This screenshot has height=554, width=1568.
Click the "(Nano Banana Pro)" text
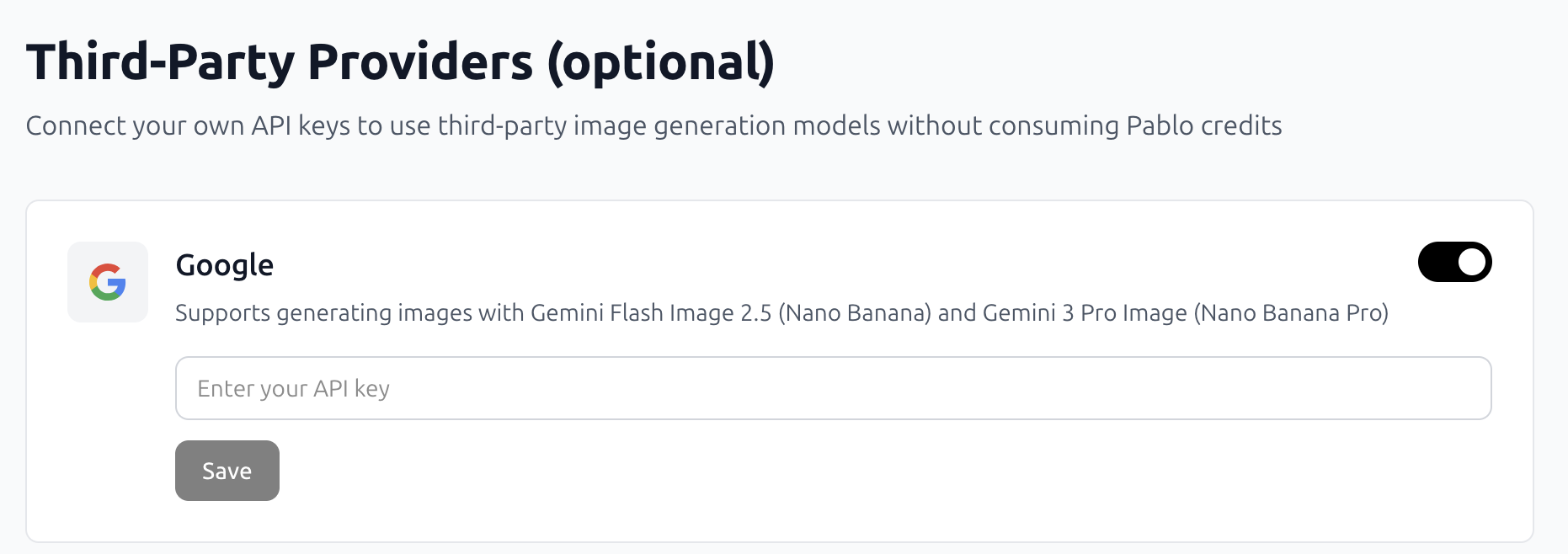pos(1291,313)
